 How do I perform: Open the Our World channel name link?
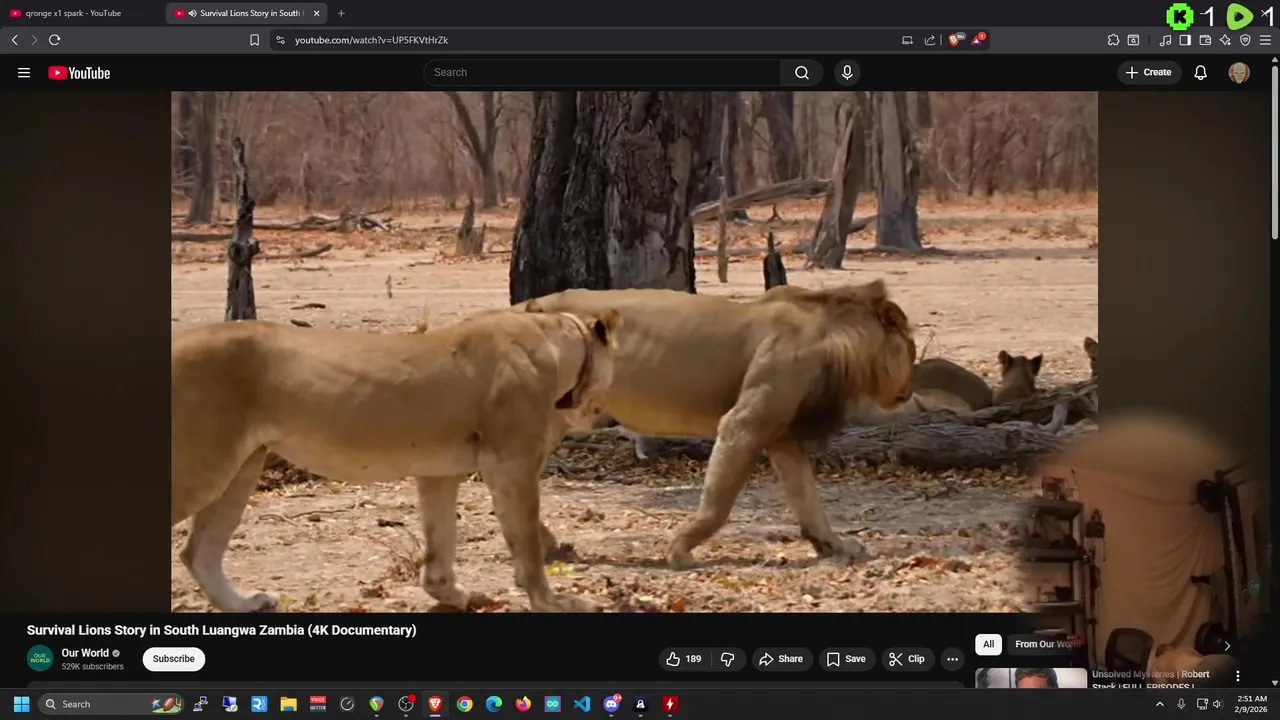[x=85, y=653]
